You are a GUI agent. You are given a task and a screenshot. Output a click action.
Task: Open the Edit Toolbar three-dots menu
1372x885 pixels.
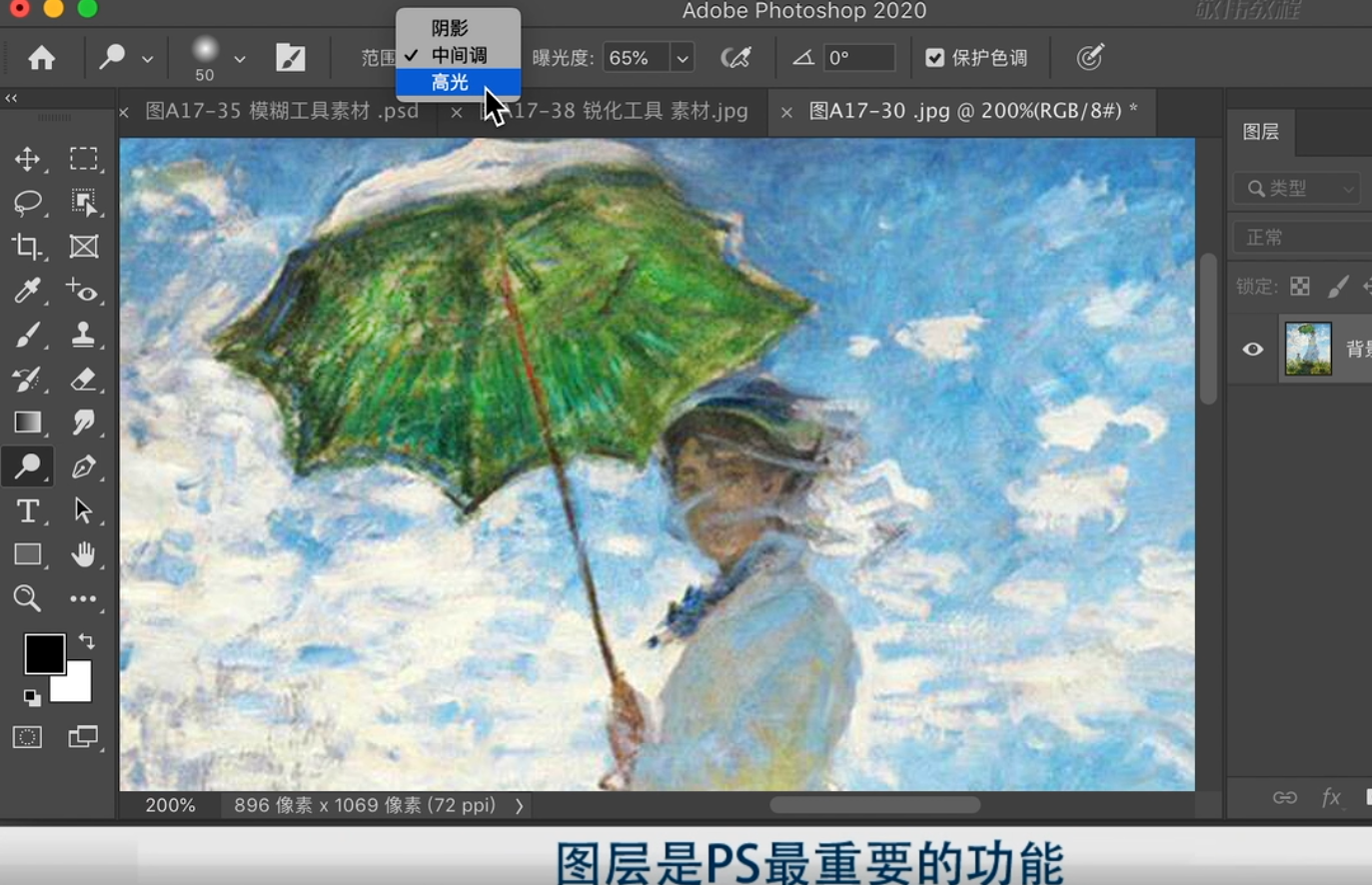pos(84,598)
